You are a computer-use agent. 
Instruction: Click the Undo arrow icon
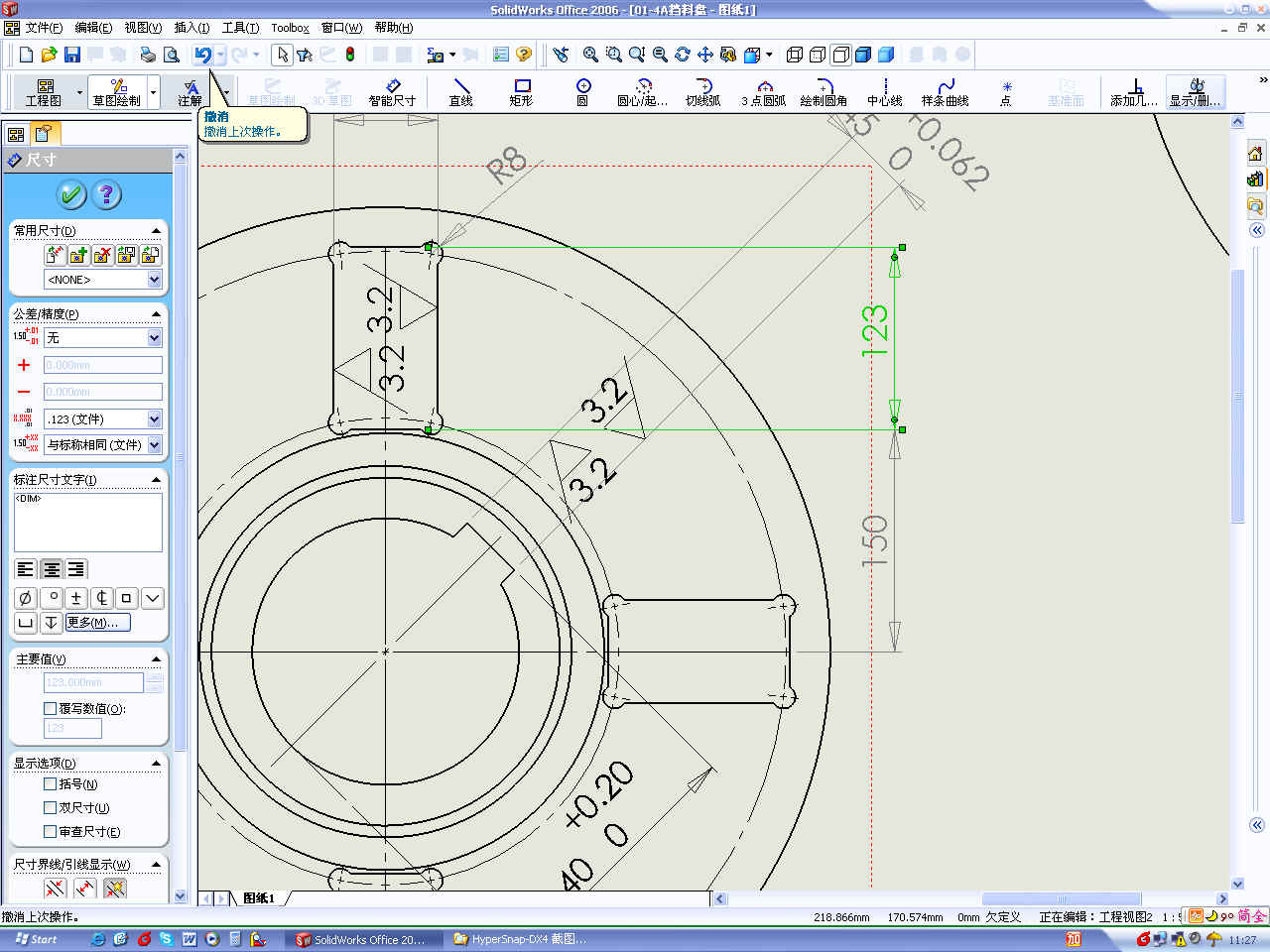tap(202, 55)
